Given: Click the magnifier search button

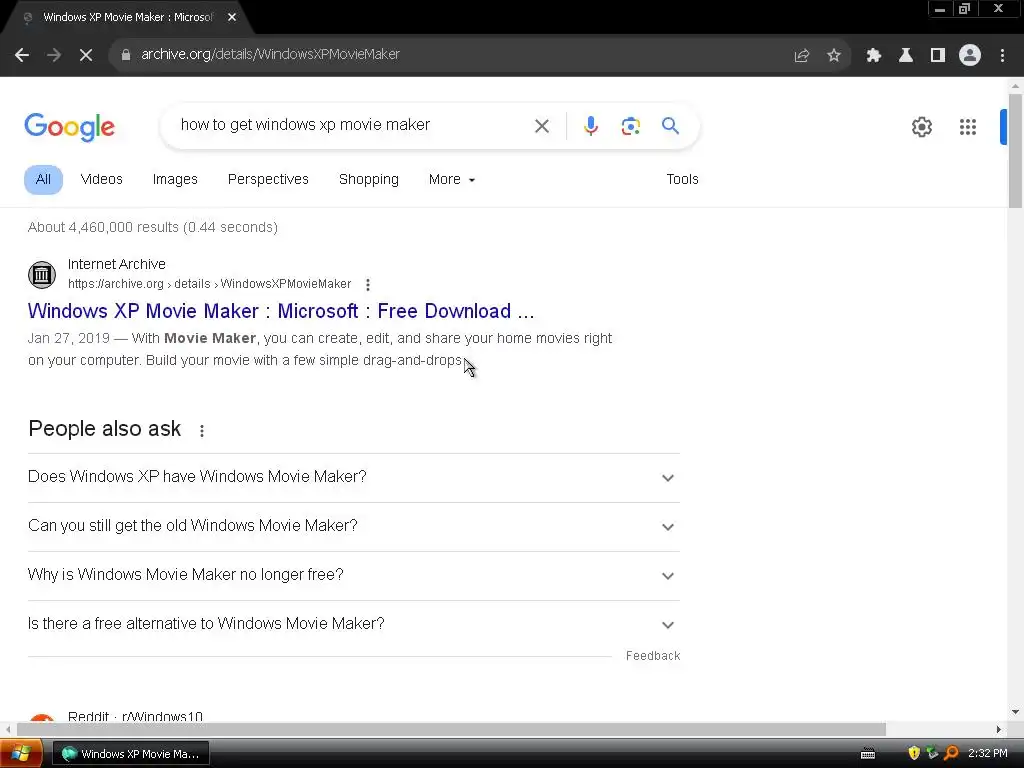Looking at the screenshot, I should coord(670,125).
